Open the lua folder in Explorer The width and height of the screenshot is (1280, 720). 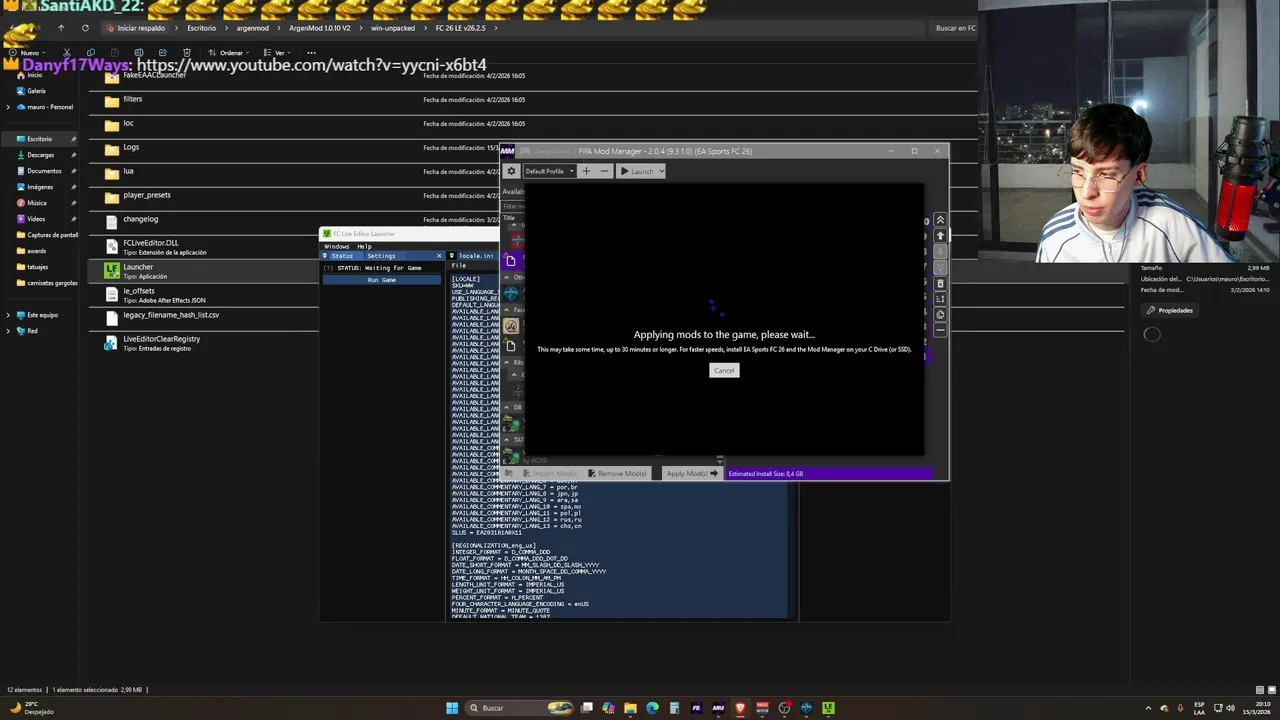(x=128, y=172)
